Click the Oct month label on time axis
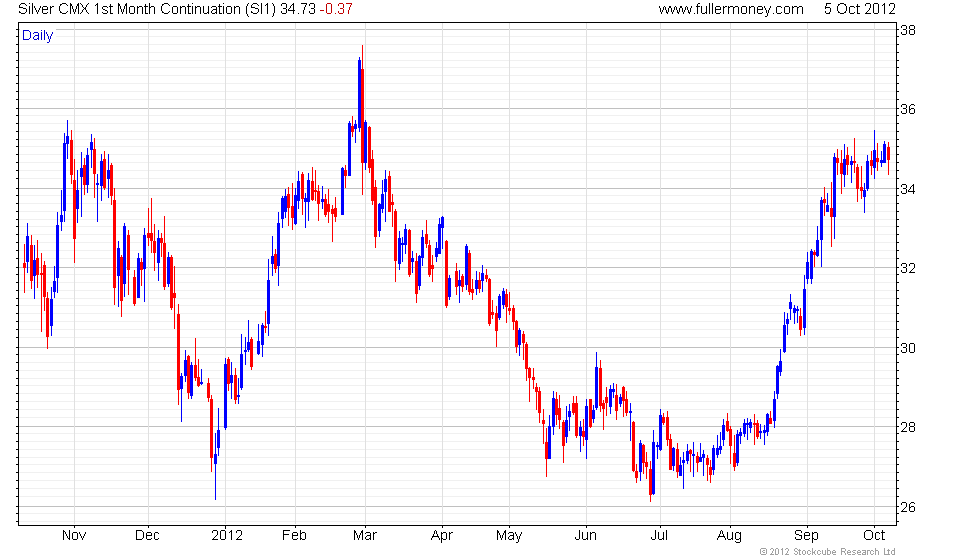The height and width of the screenshot is (560, 980). (874, 536)
